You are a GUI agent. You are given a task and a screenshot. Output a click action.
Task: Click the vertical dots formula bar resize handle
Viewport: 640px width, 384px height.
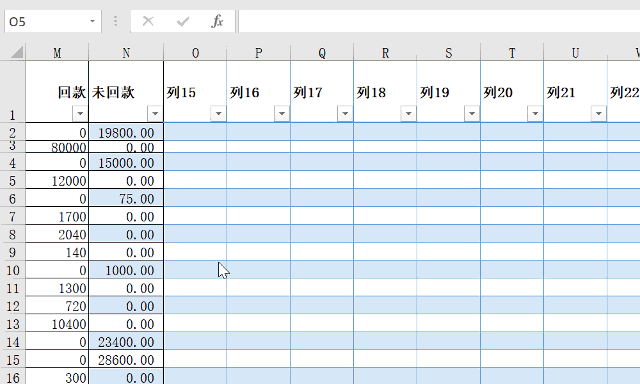[116, 21]
